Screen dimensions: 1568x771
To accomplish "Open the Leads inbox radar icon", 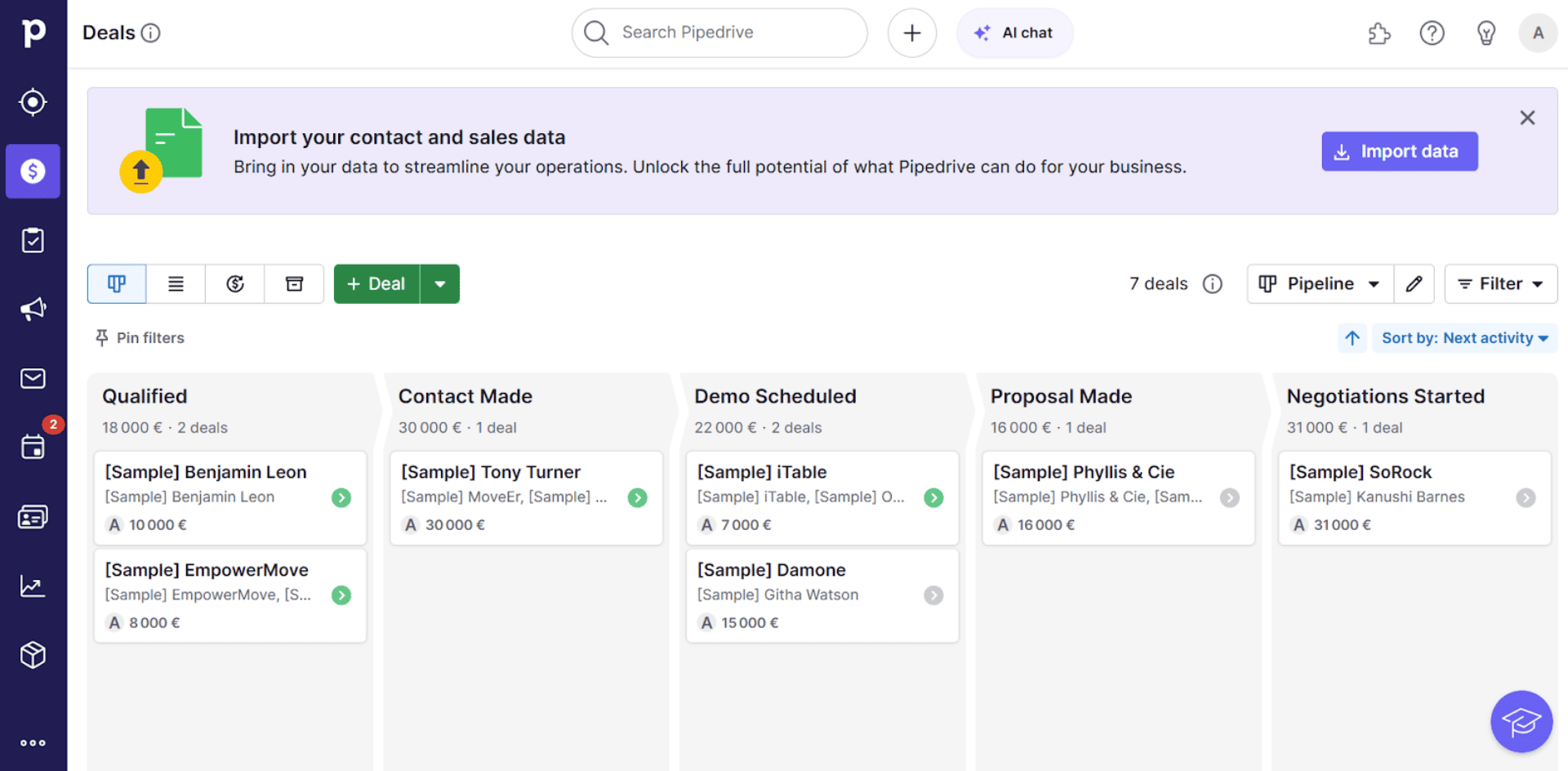I will pyautogui.click(x=33, y=102).
